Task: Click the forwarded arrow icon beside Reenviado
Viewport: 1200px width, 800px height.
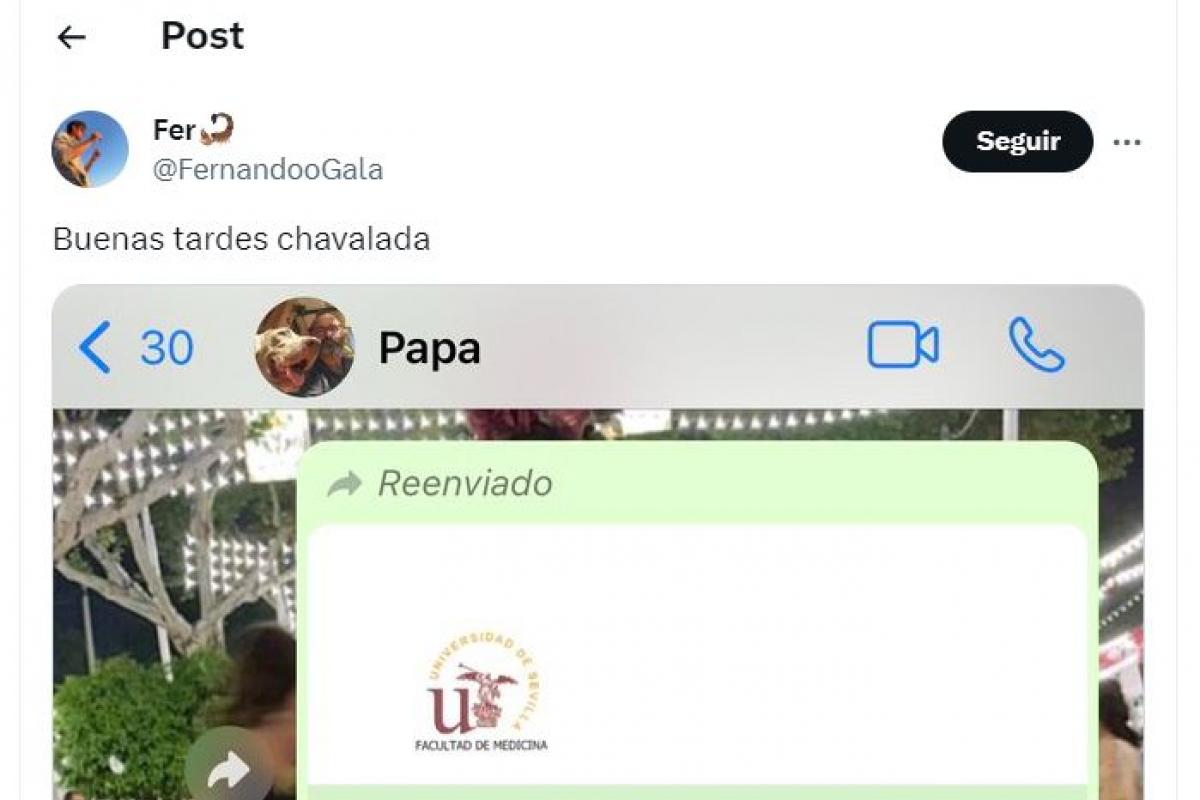Action: [x=345, y=485]
